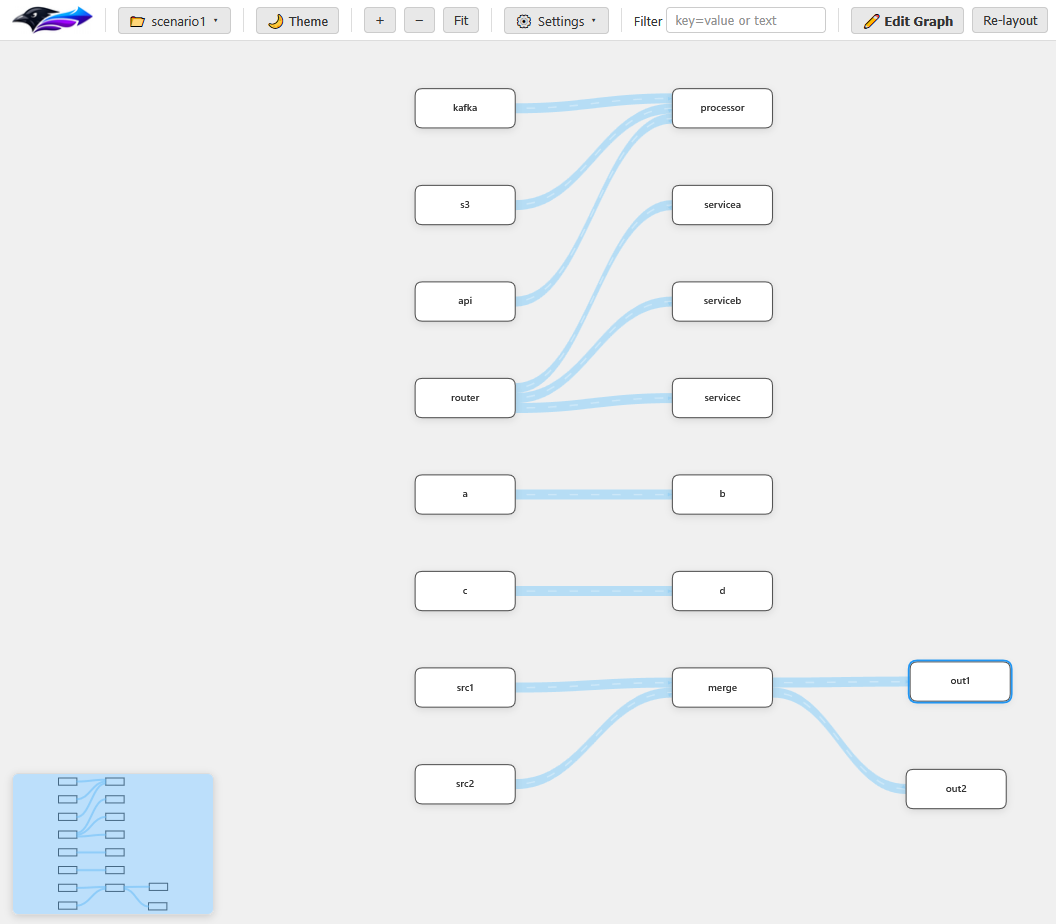Expand the Settings dropdown menu
This screenshot has width=1056, height=924.
point(556,20)
